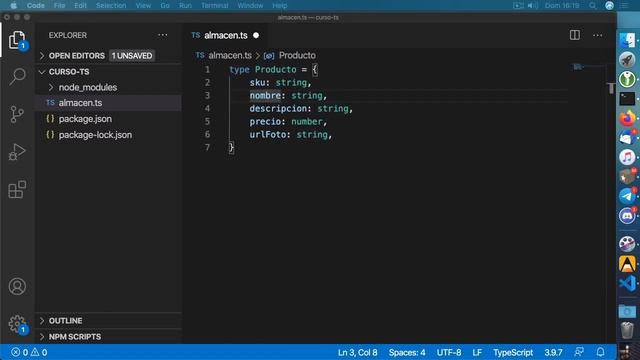Click Producto symbol in breadcrumb
Image resolution: width=640 pixels, height=360 pixels.
pyautogui.click(x=297, y=56)
